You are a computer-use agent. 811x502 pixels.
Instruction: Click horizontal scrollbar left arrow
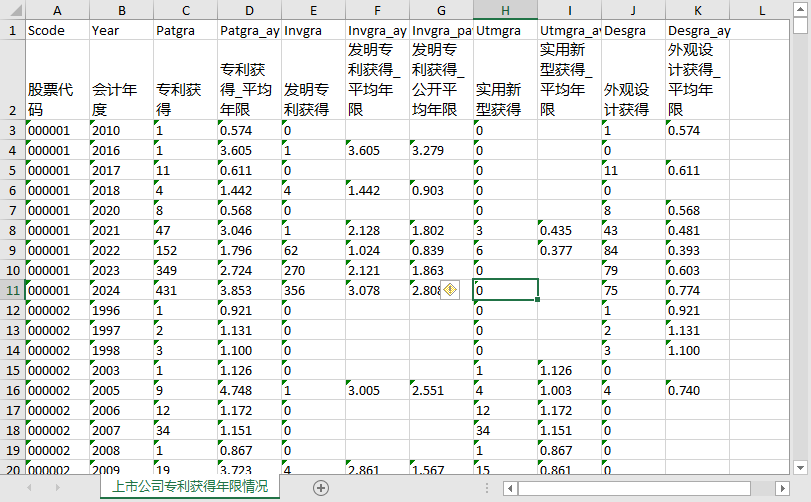(510, 488)
